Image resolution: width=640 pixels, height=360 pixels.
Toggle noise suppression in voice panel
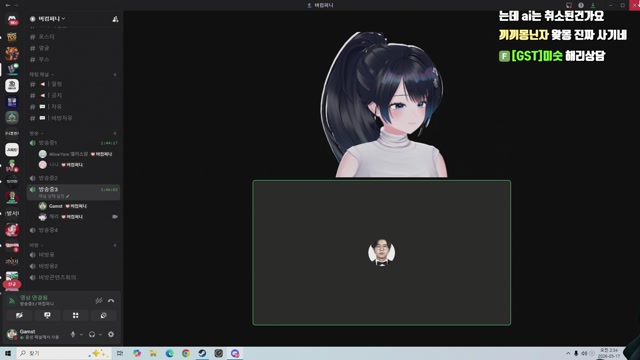(x=99, y=301)
